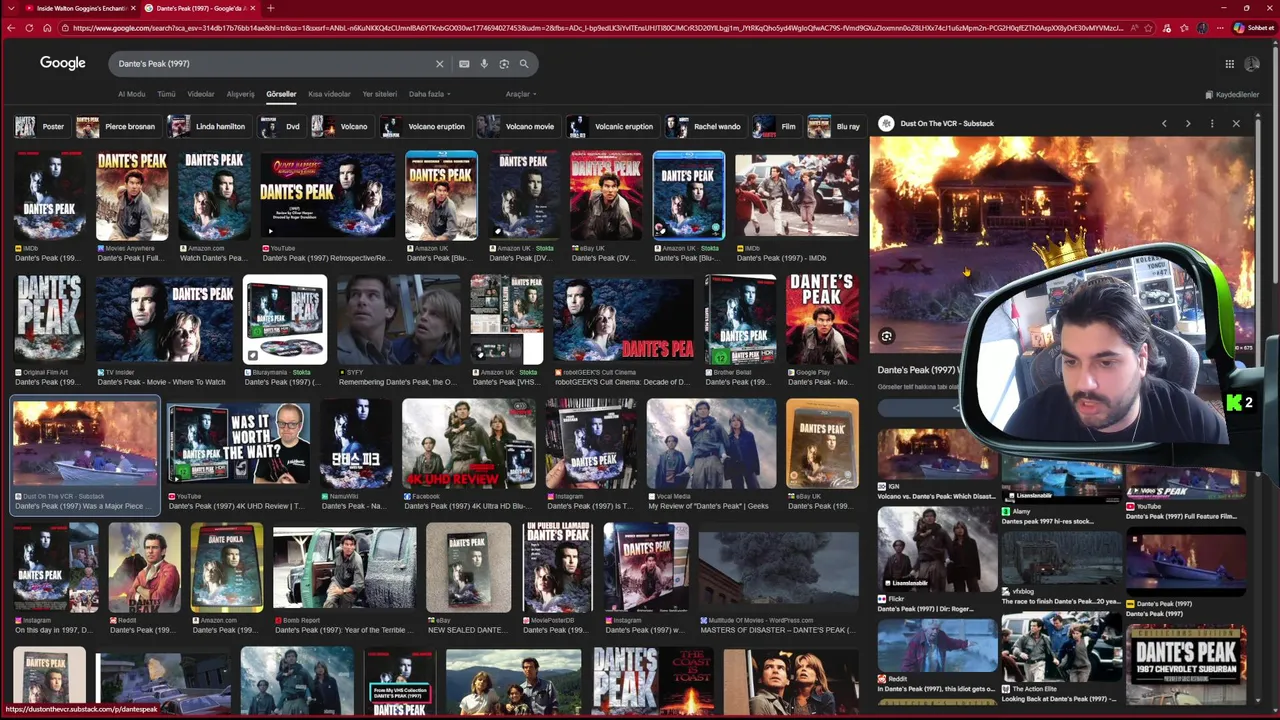Filter images by the Volcano eruption chip
This screenshot has width=1280, height=720.
(x=424, y=127)
